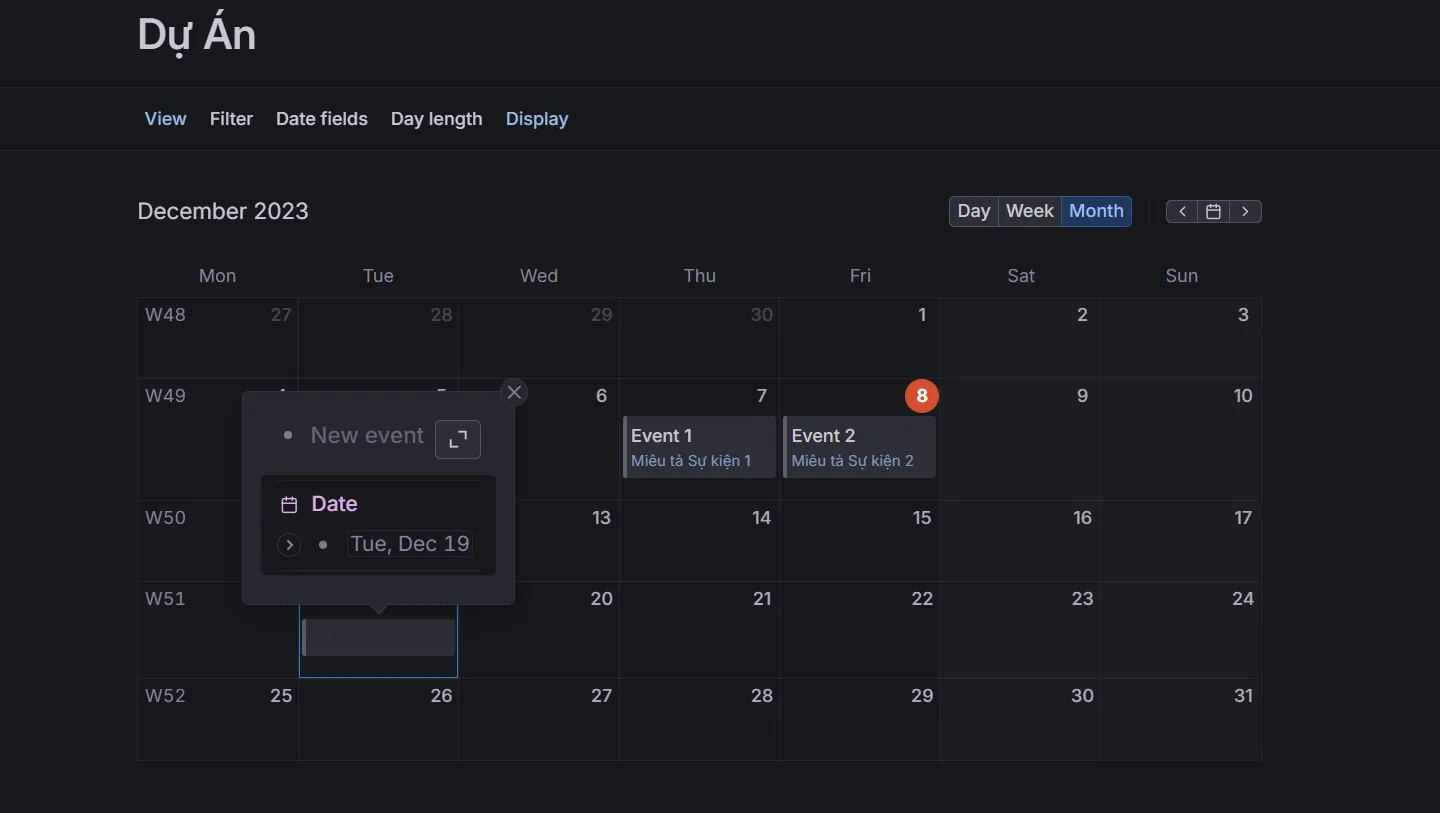Select week label W50

[x=165, y=518]
